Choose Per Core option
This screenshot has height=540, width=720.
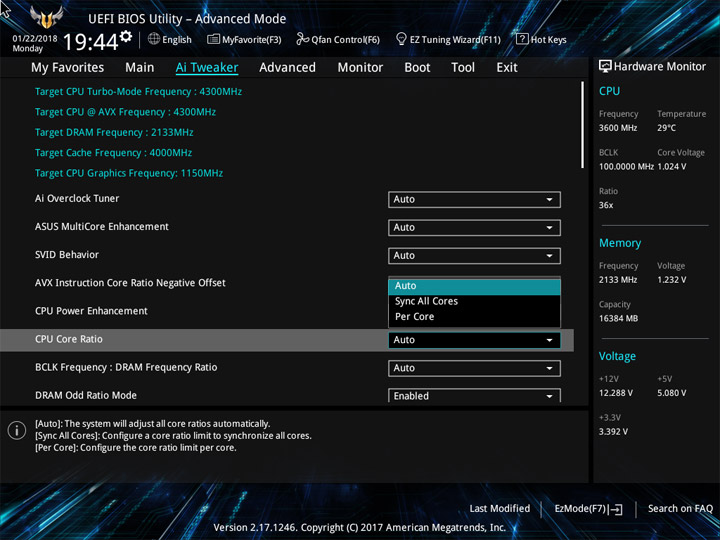474,317
